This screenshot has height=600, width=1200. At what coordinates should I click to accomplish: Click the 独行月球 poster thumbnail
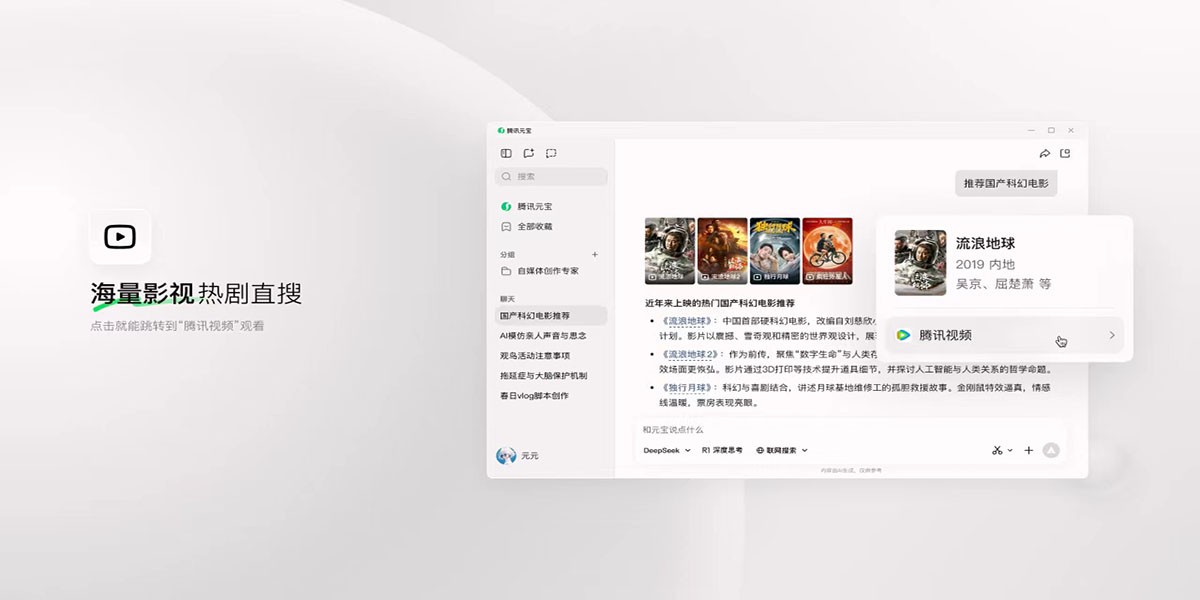coord(775,251)
